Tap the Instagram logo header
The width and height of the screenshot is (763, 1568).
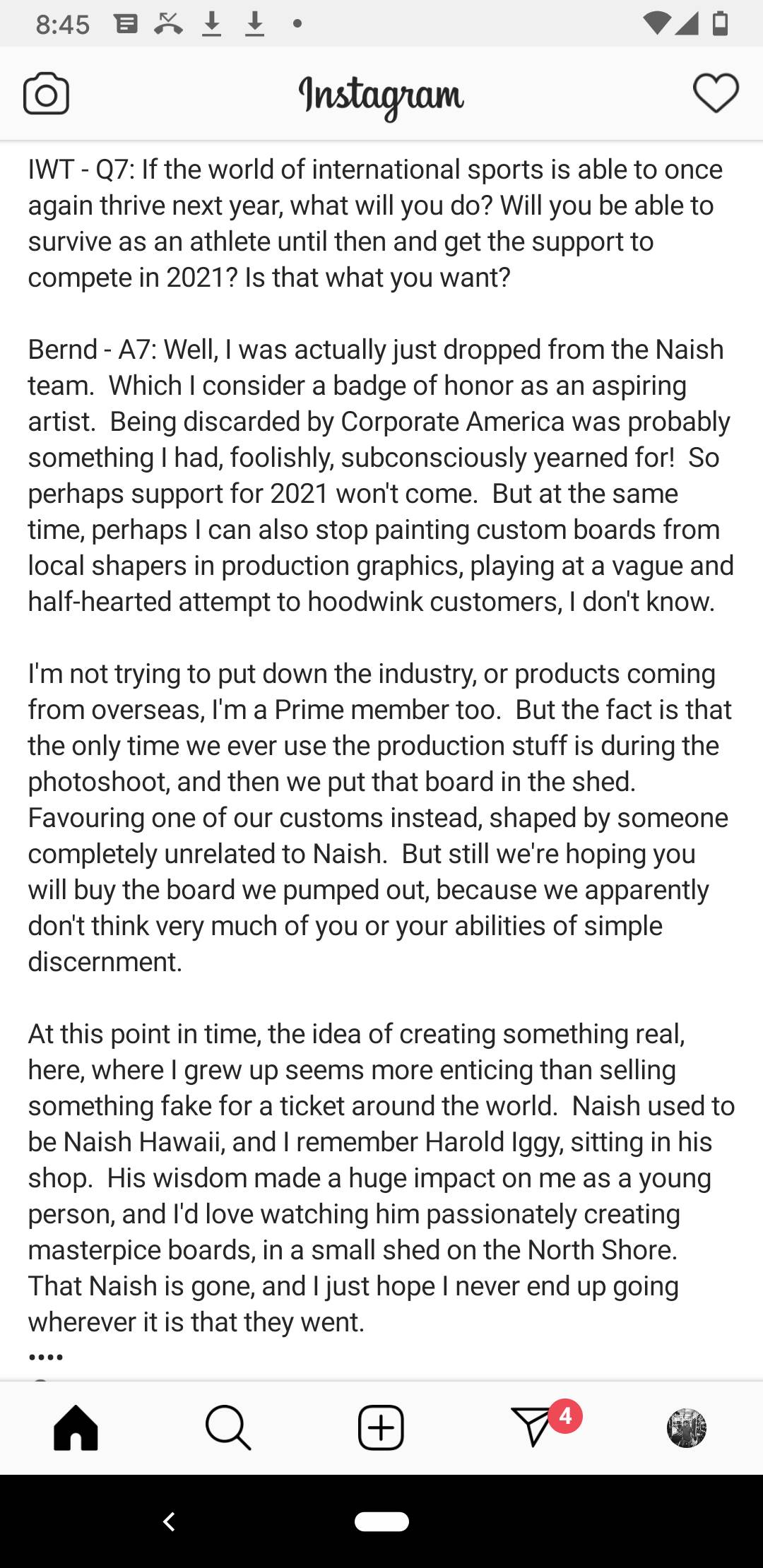coord(381,96)
